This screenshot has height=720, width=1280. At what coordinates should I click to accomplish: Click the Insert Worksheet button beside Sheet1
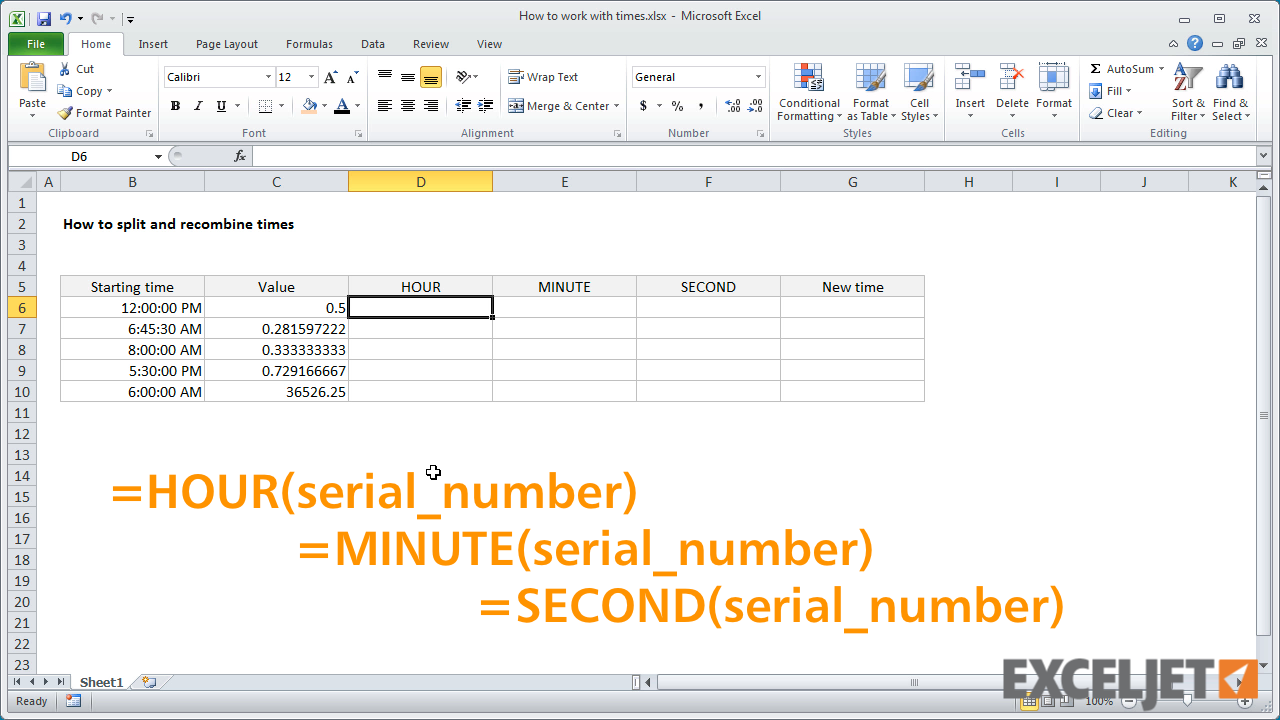tap(148, 681)
